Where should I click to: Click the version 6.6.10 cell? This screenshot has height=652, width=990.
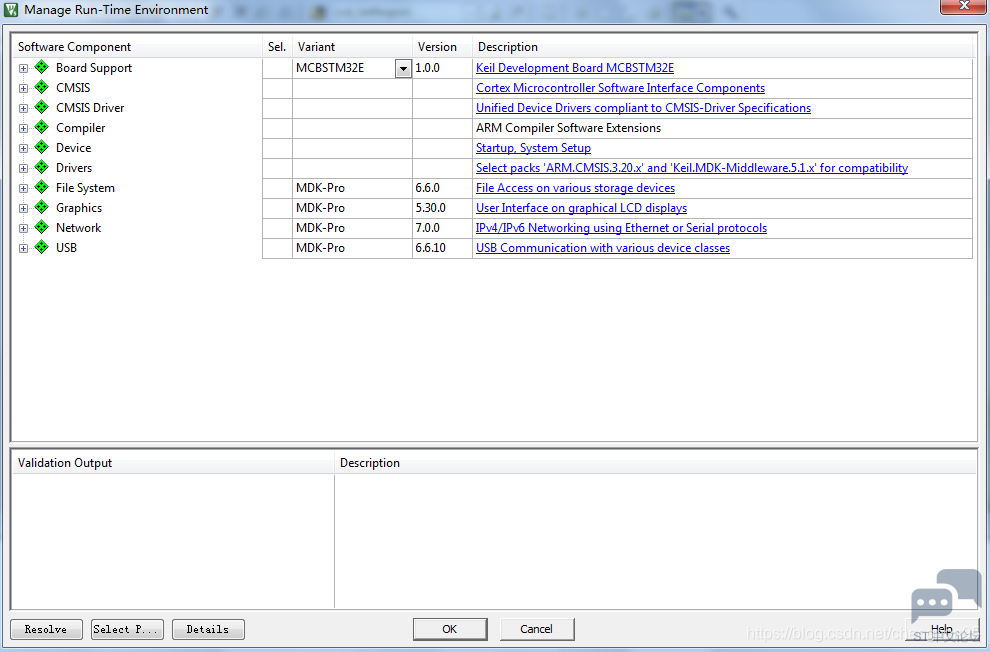pyautogui.click(x=443, y=248)
